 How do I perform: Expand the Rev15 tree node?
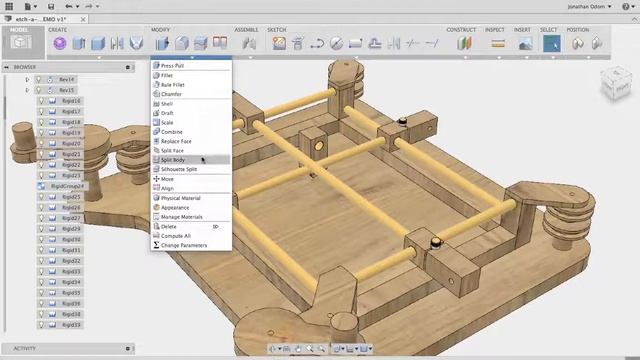(27, 90)
